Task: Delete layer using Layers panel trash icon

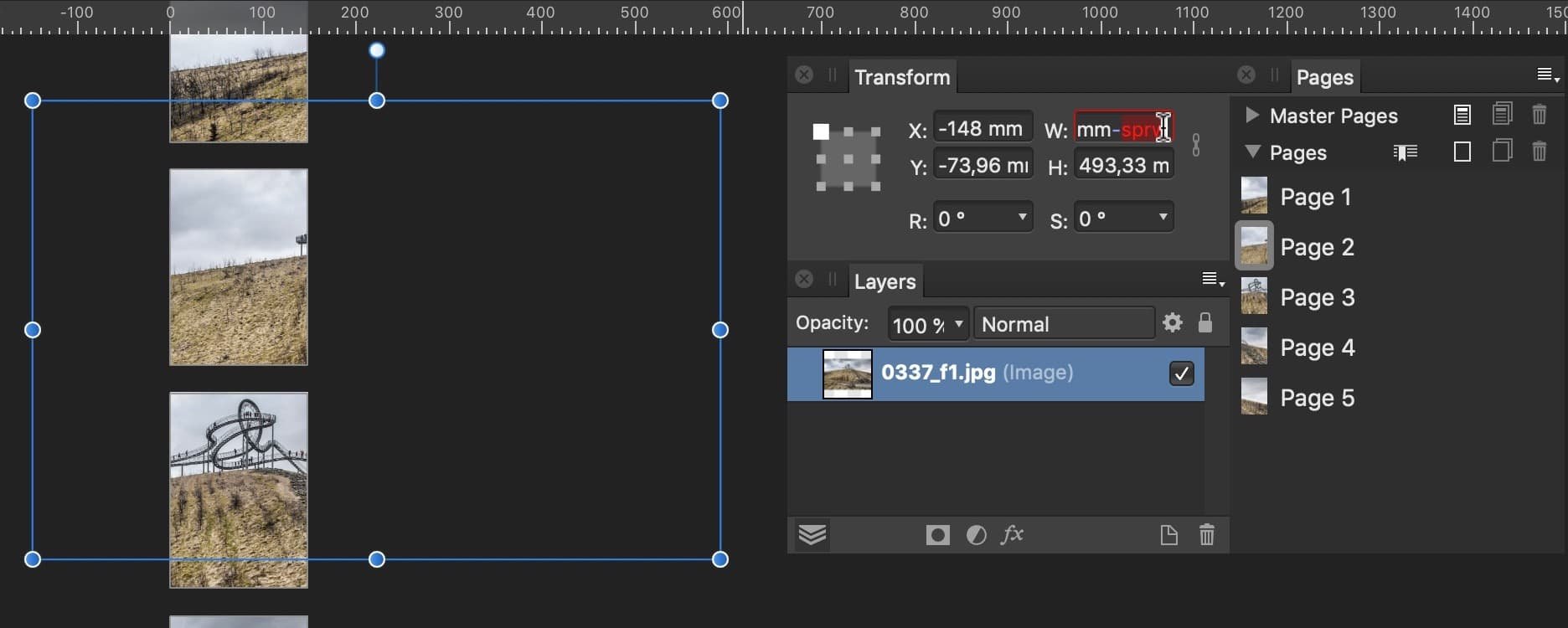Action: 1206,535
